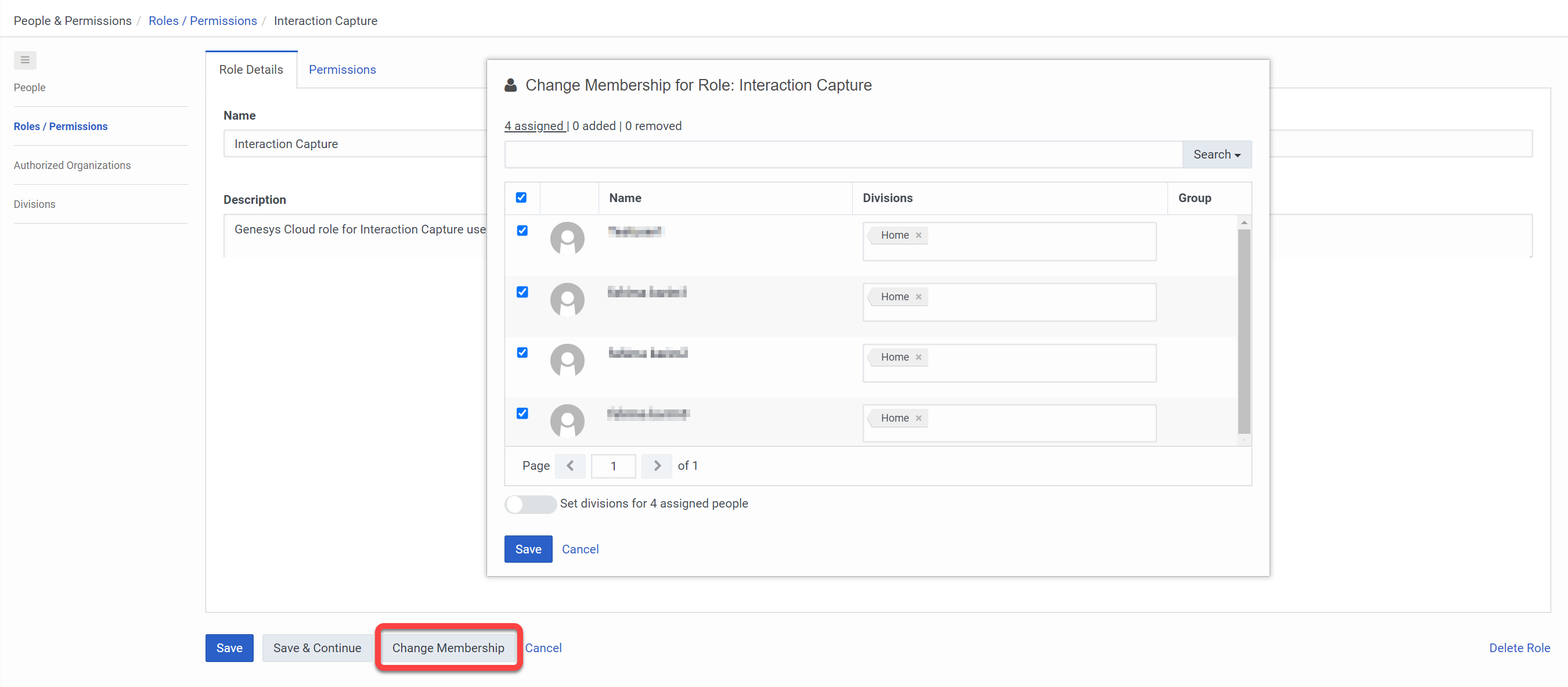Uncheck the third user's row checkbox
This screenshot has height=687, width=1568.
point(522,352)
